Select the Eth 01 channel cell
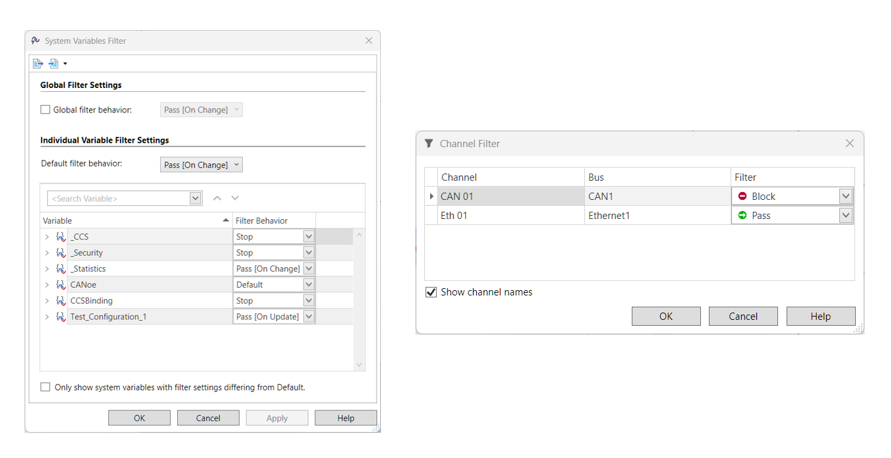 pyautogui.click(x=511, y=215)
